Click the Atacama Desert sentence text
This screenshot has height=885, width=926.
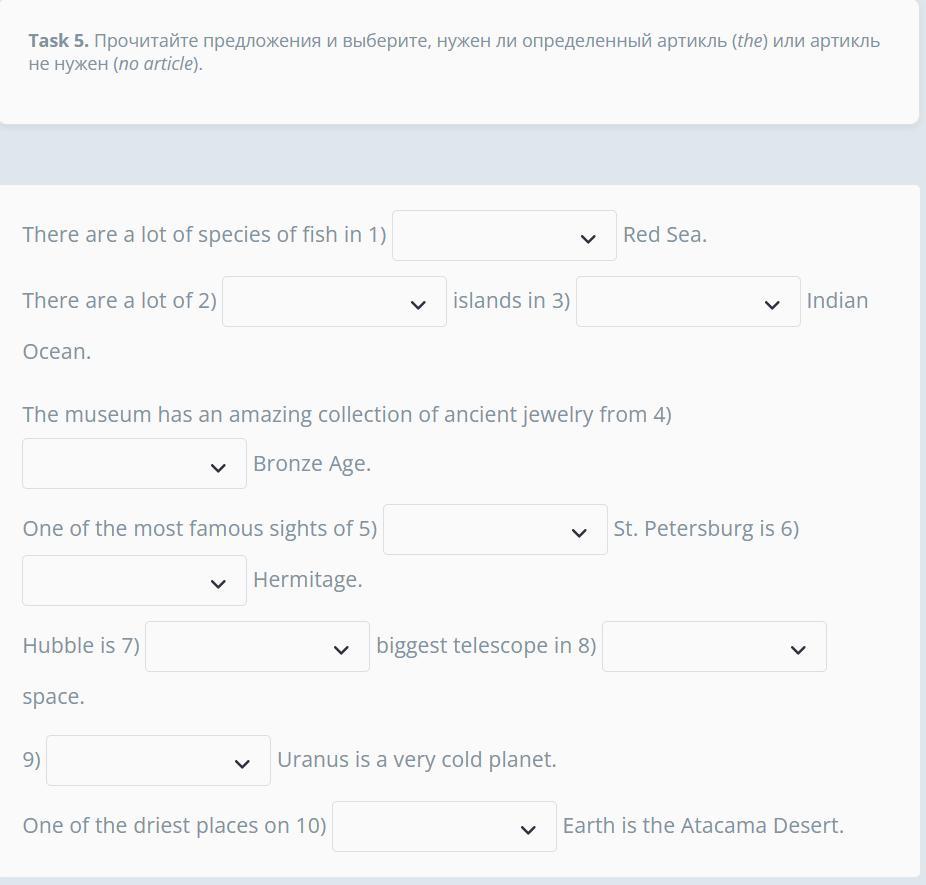pos(703,825)
